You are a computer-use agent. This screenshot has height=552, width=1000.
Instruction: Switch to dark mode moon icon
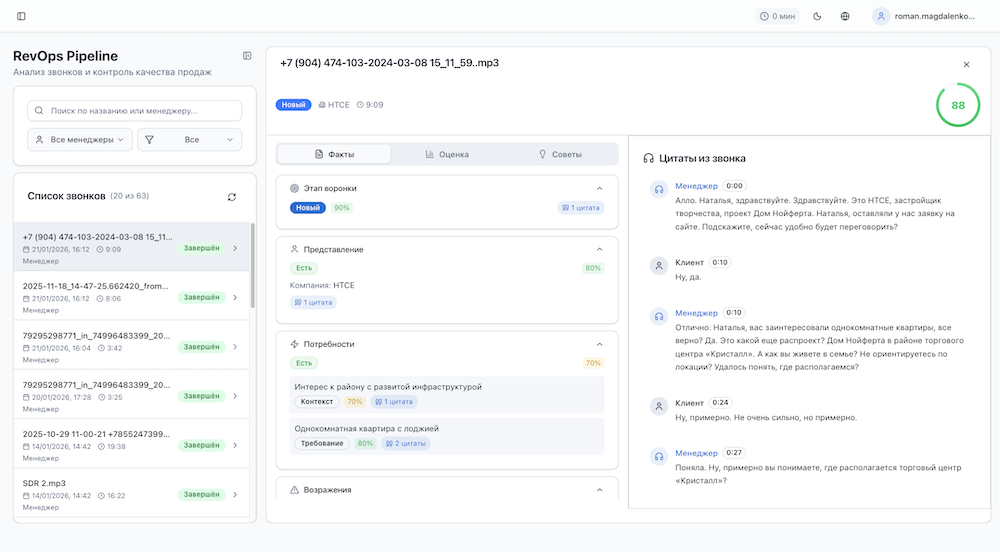pyautogui.click(x=818, y=16)
